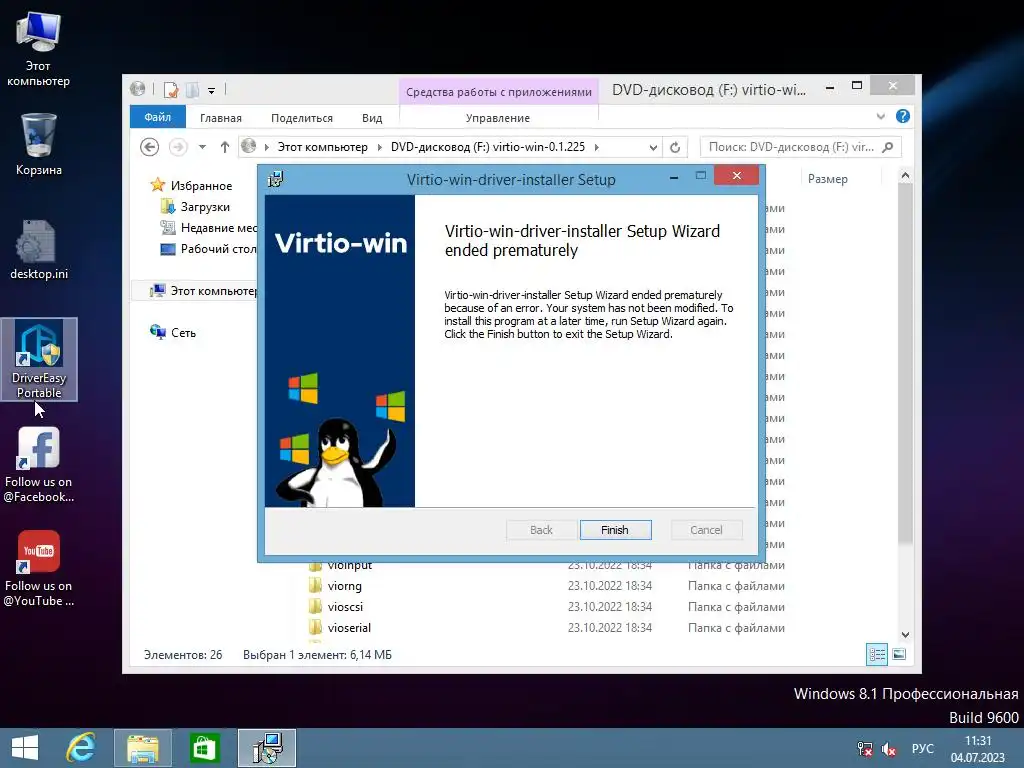This screenshot has width=1024, height=768.
Task: Click the muted volume tray icon
Action: [888, 749]
